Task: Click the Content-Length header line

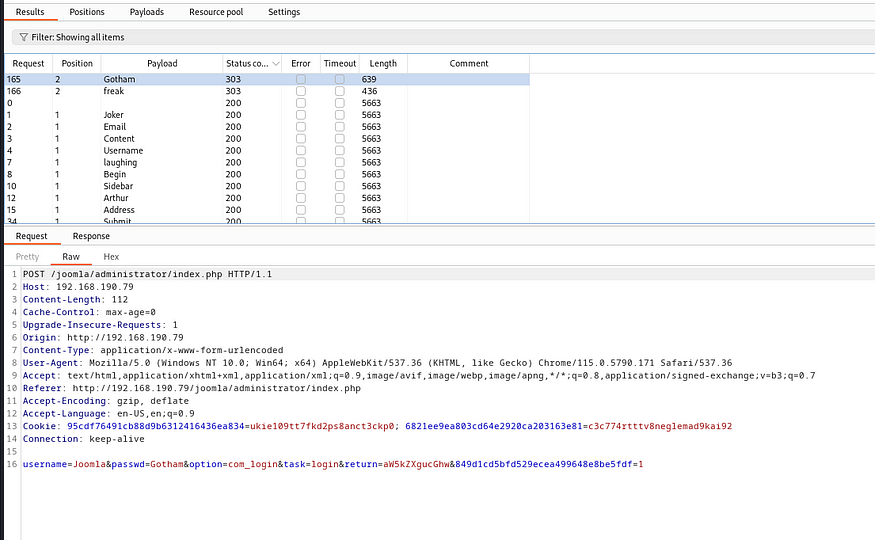Action: (x=75, y=300)
